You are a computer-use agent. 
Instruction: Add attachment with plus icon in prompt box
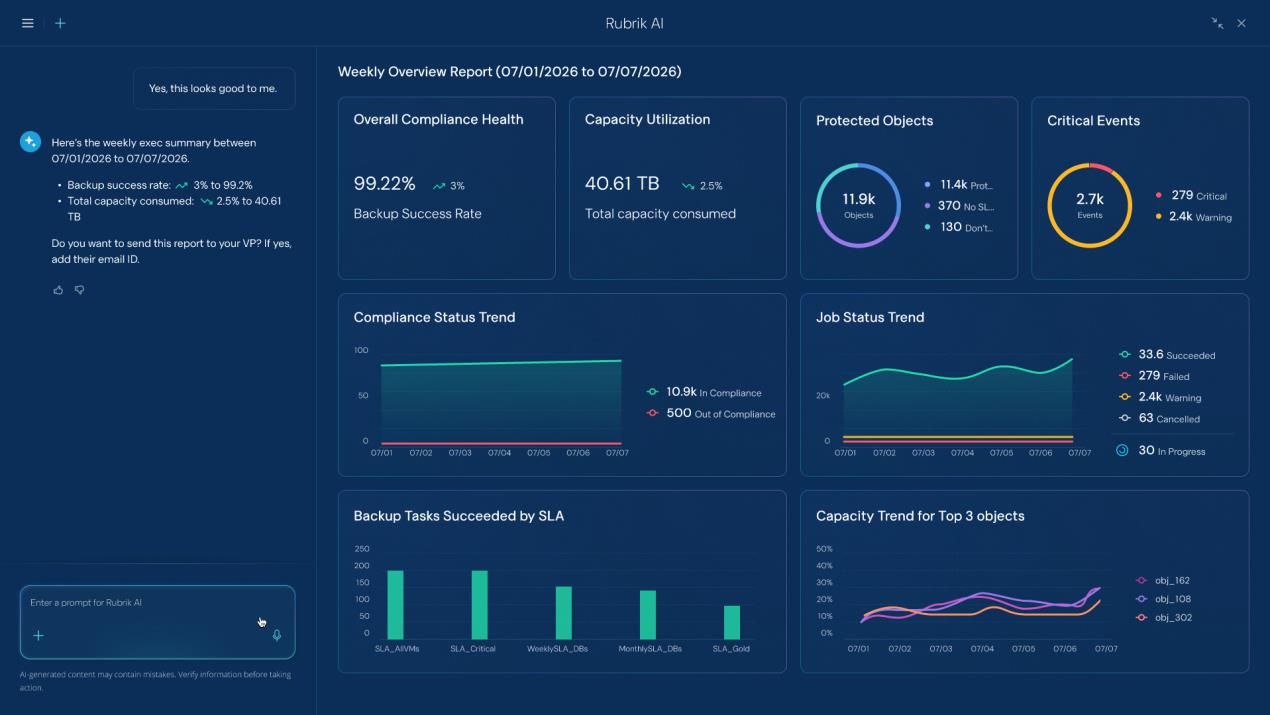coord(38,635)
